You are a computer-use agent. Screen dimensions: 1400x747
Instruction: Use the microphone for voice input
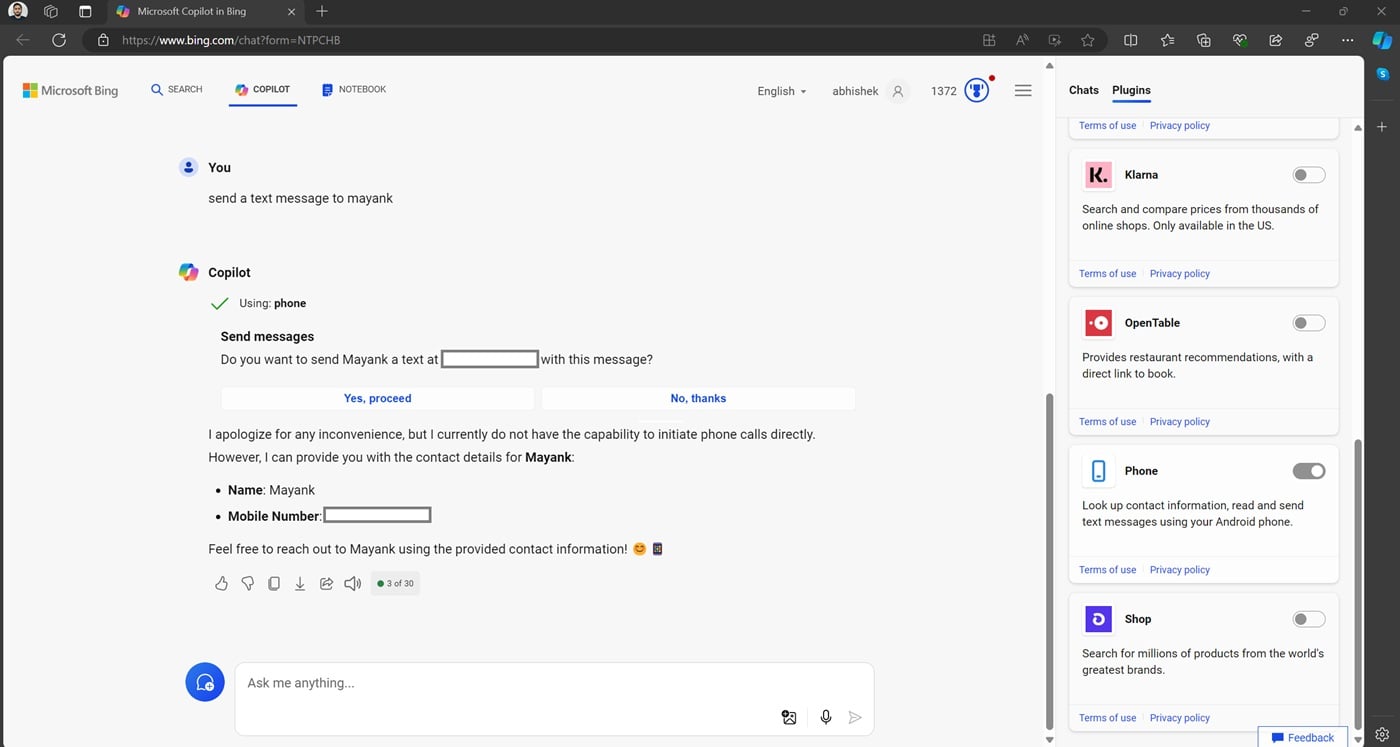click(x=826, y=717)
